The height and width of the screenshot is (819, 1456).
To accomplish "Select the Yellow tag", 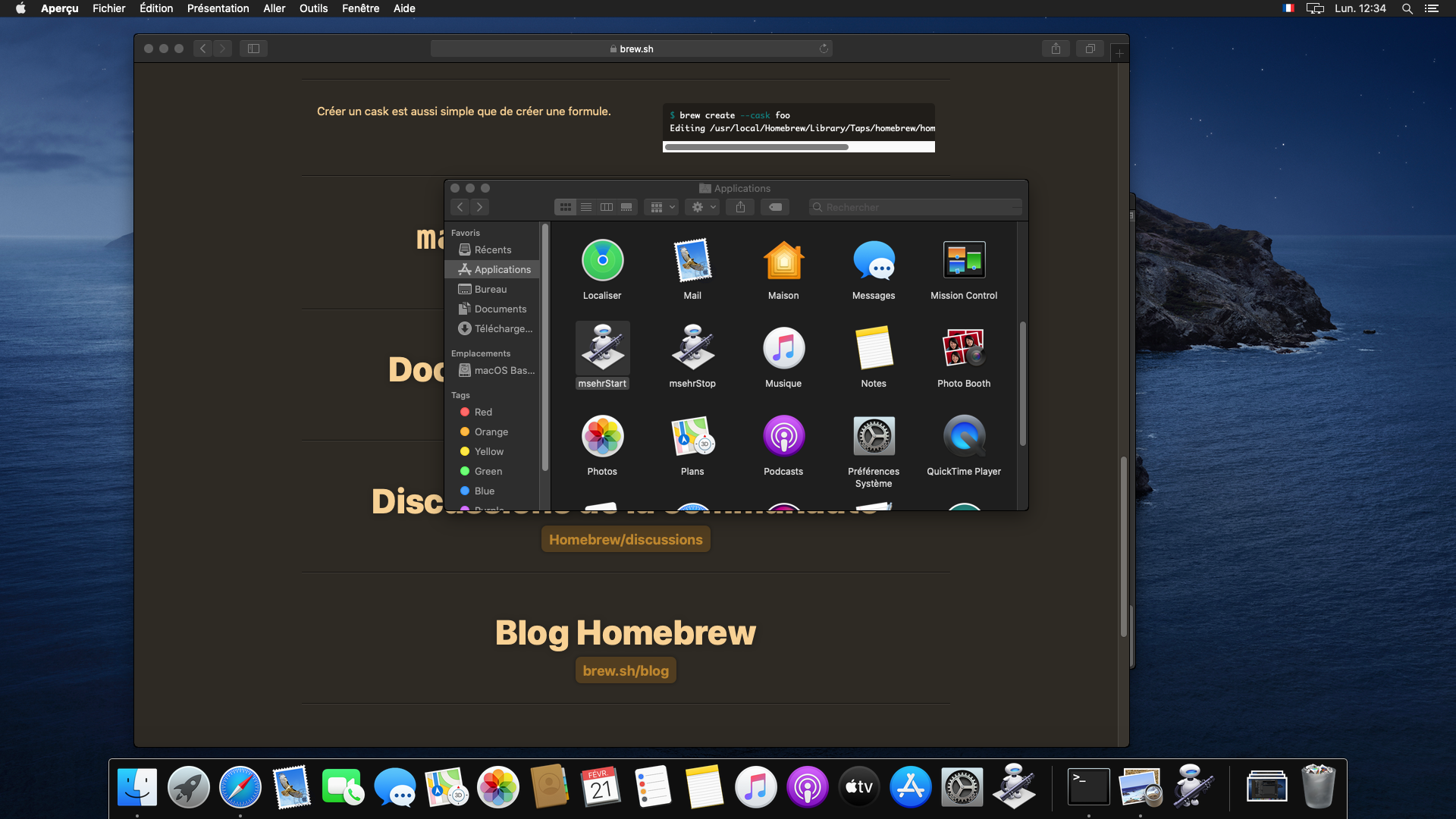I will coord(492,451).
